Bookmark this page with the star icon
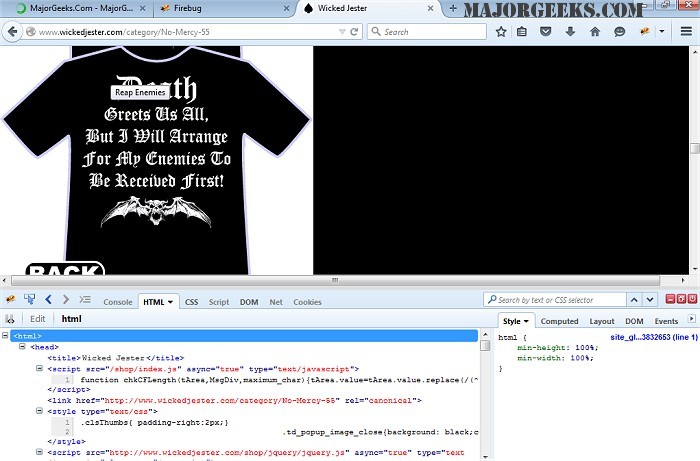Screen dimensions: 700x461 coord(501,32)
